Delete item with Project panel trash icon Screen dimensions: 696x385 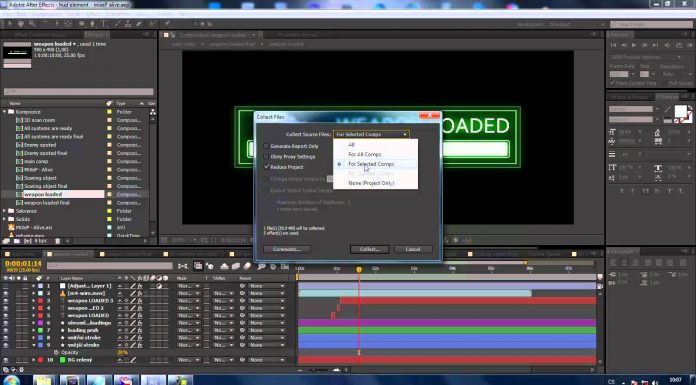click(57, 241)
